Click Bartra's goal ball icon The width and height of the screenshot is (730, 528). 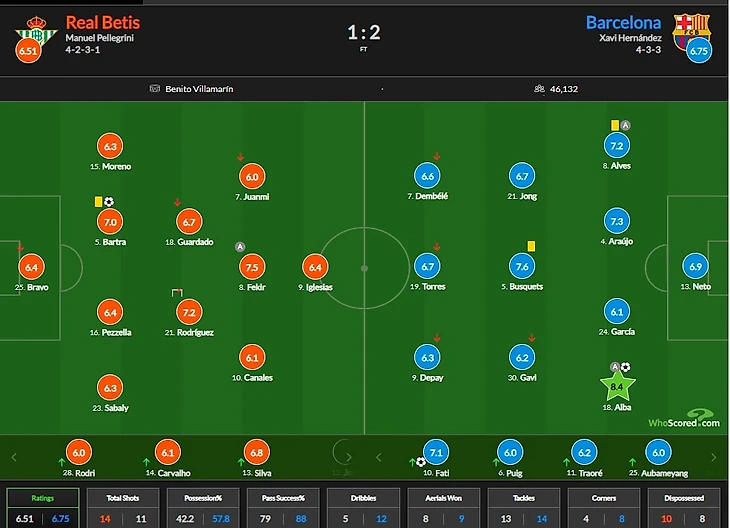pyautogui.click(x=109, y=202)
